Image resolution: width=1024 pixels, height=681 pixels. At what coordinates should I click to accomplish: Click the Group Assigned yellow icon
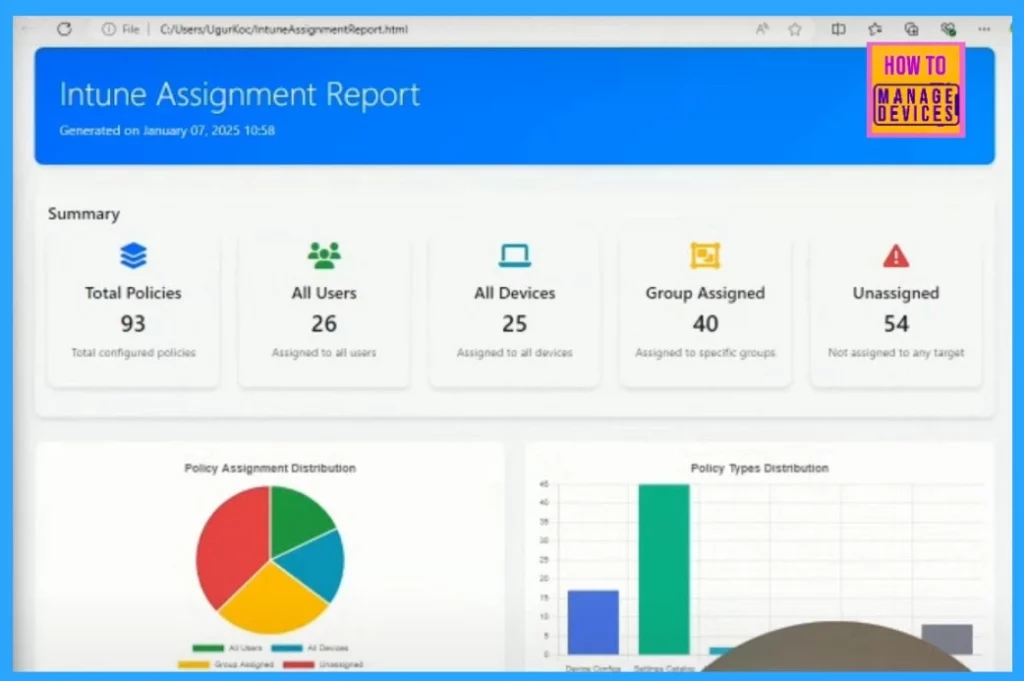705,255
